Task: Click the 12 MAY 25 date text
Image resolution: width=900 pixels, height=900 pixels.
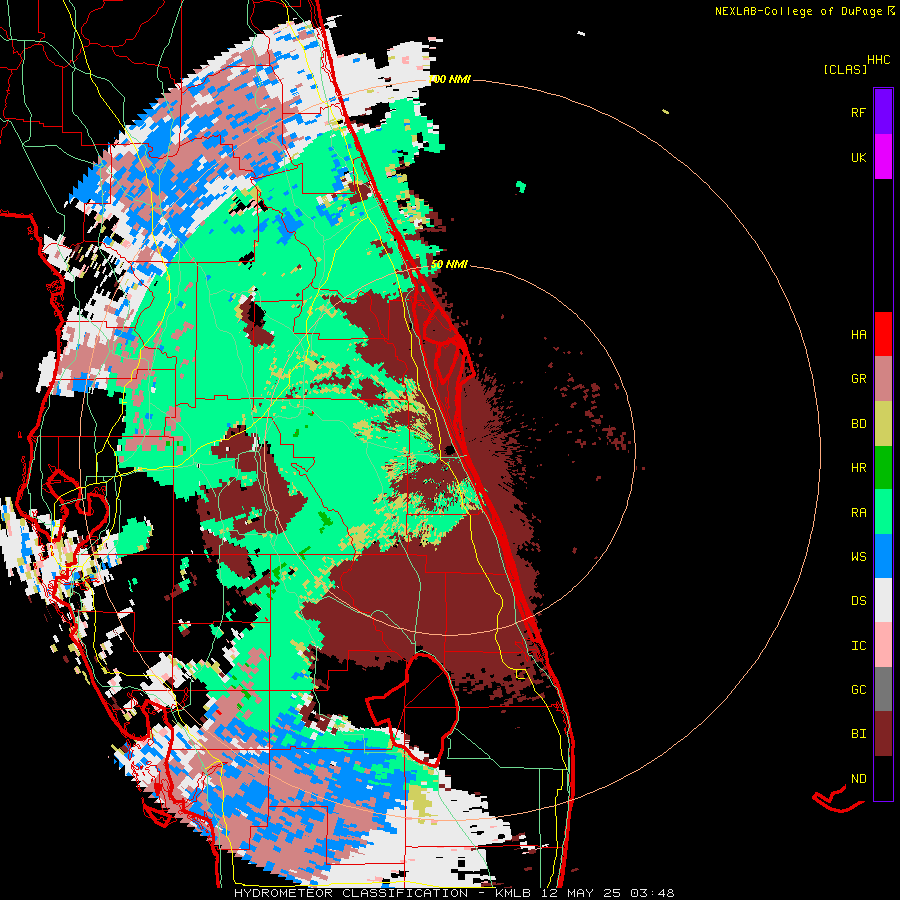Action: pos(580,893)
